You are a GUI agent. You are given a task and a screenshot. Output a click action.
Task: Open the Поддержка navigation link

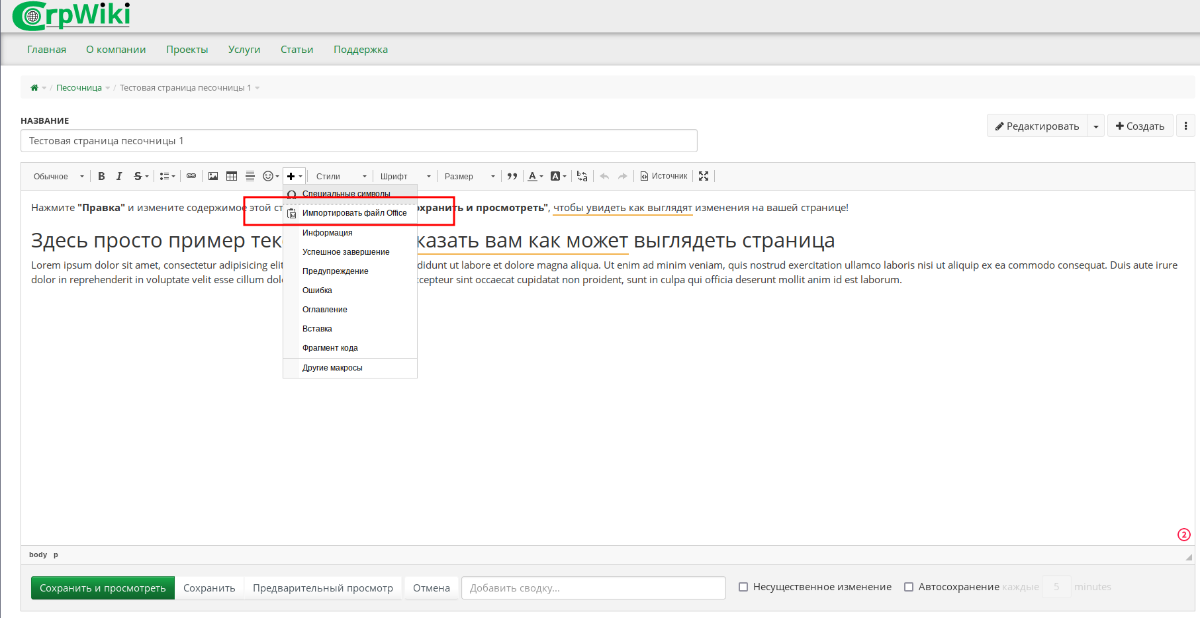click(360, 49)
